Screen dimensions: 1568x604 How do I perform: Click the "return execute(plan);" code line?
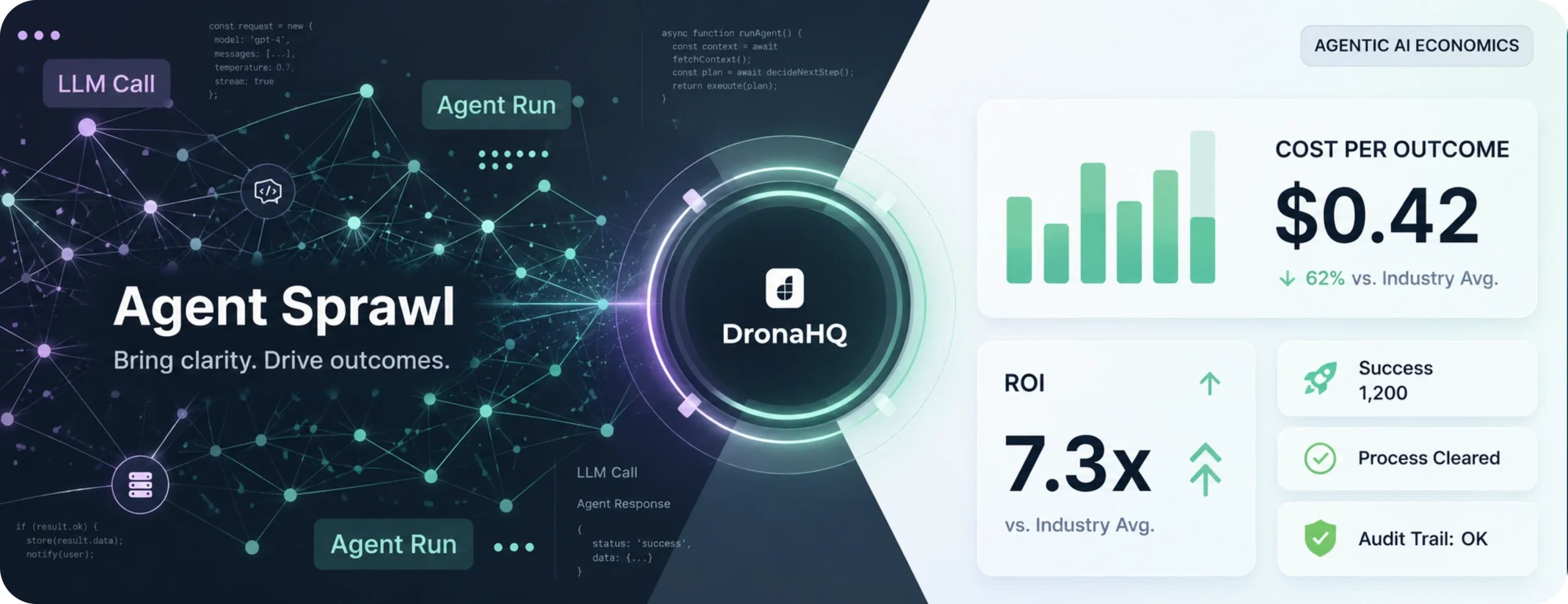(725, 86)
